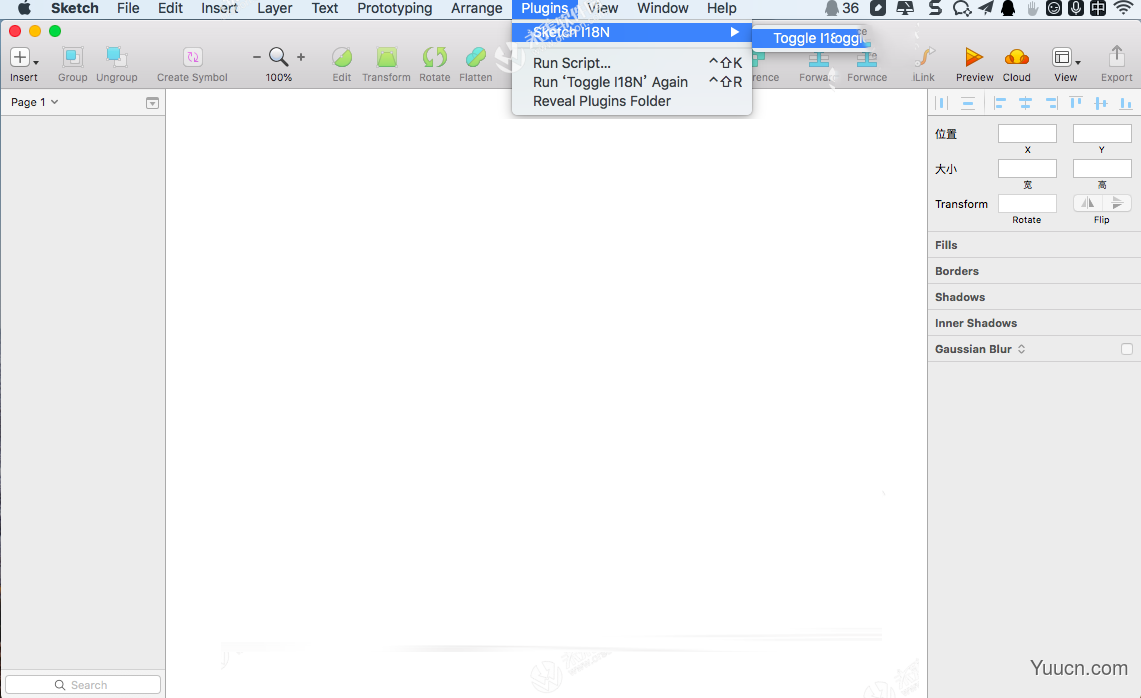Open the Window menu
The height and width of the screenshot is (698, 1141).
tap(662, 9)
